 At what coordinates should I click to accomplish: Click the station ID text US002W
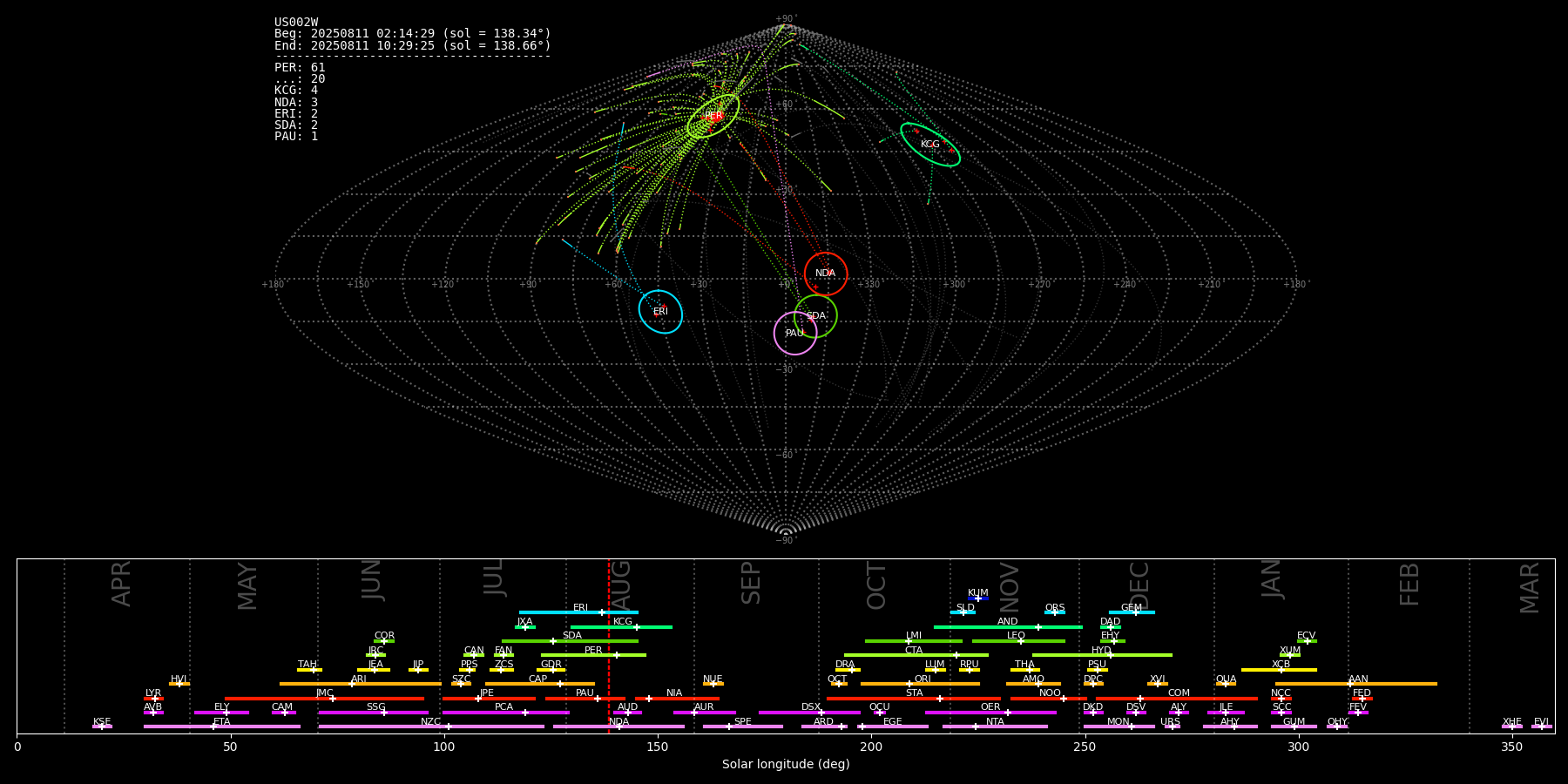click(x=296, y=23)
